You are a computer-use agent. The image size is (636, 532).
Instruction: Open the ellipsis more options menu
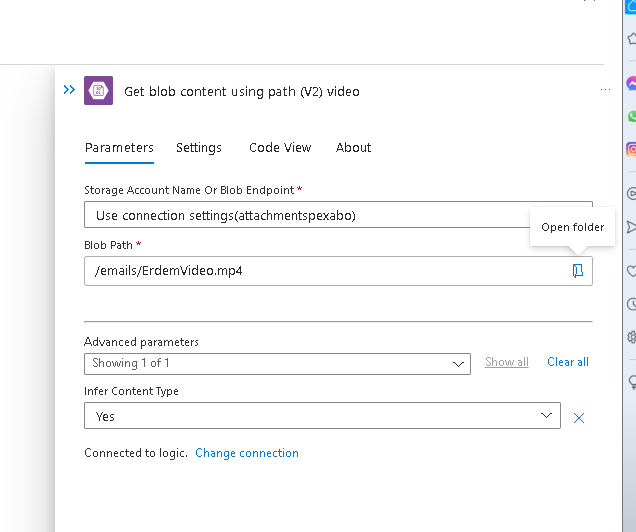(605, 89)
